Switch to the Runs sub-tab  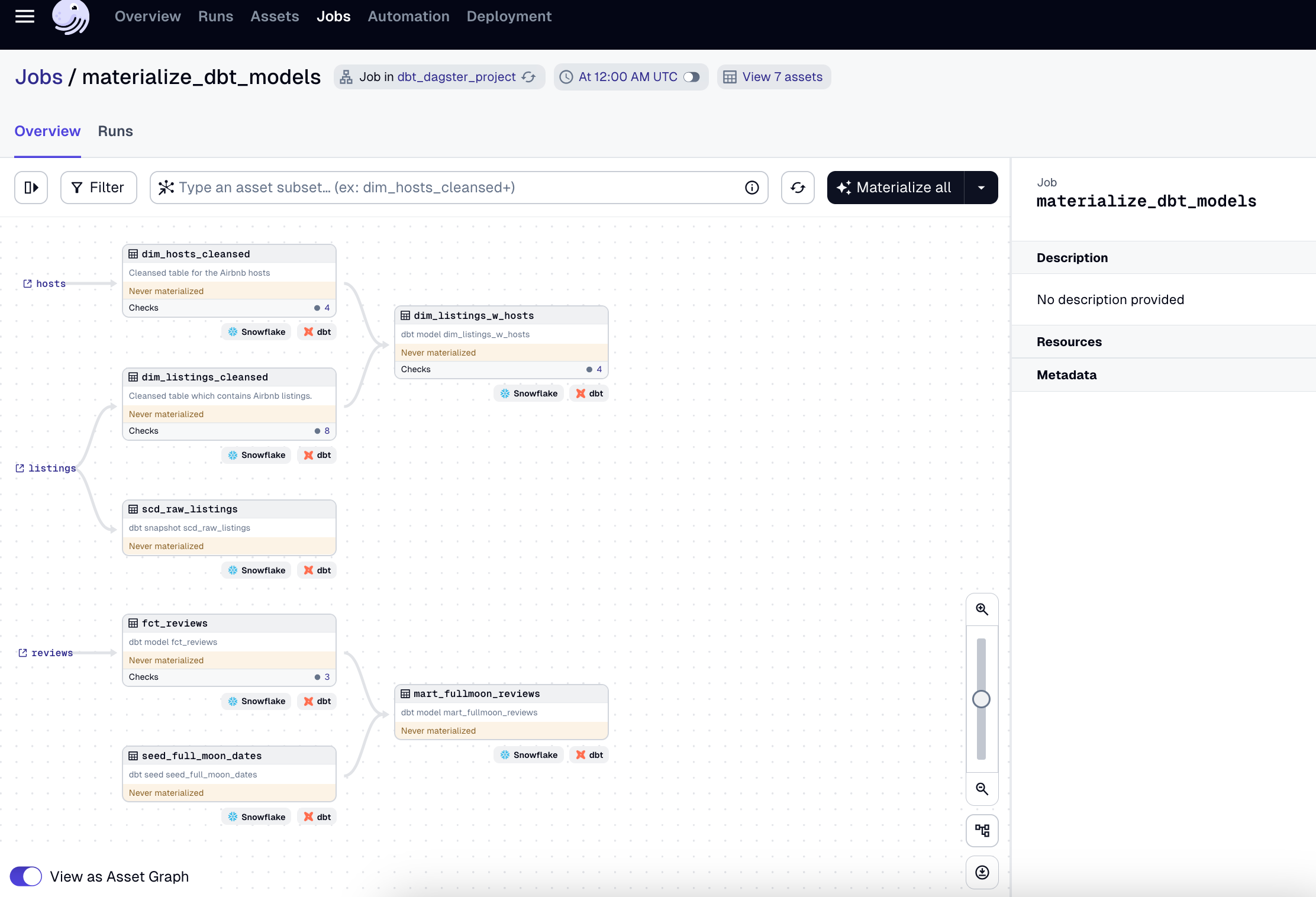tap(115, 131)
